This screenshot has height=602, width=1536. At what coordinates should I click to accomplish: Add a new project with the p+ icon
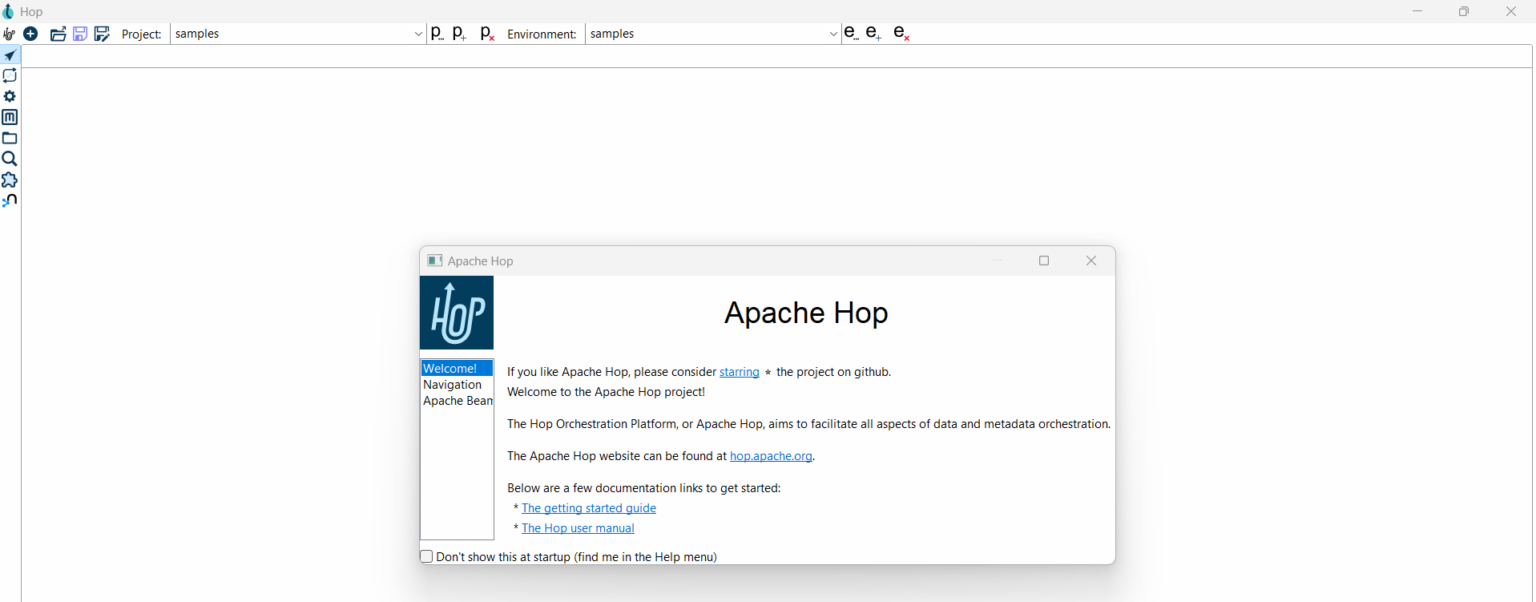pyautogui.click(x=459, y=33)
